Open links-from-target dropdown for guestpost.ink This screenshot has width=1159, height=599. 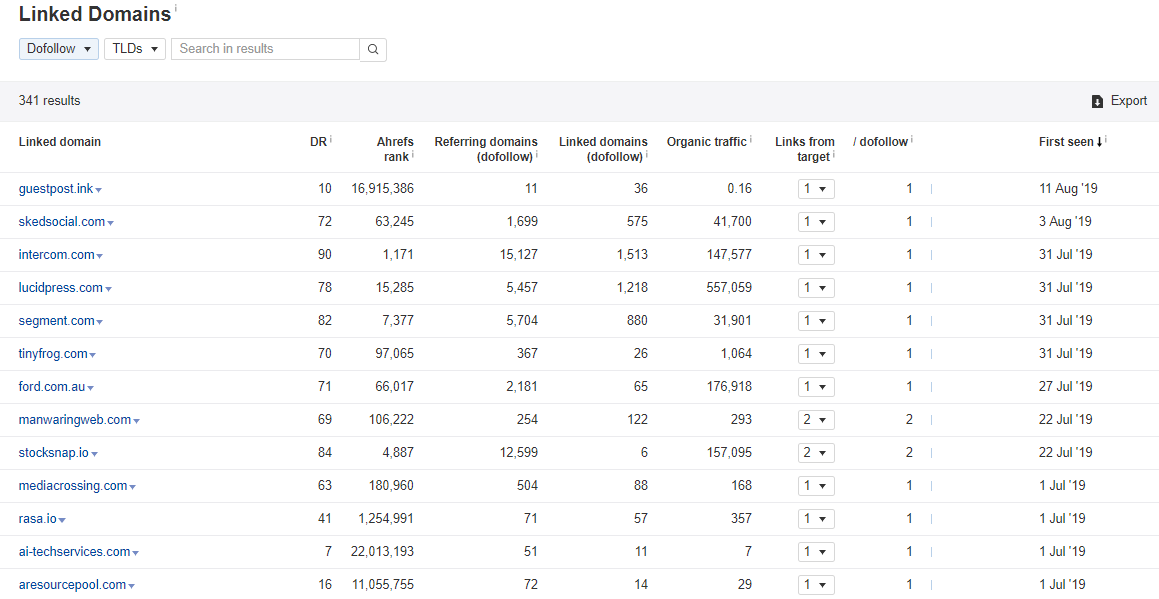[816, 189]
